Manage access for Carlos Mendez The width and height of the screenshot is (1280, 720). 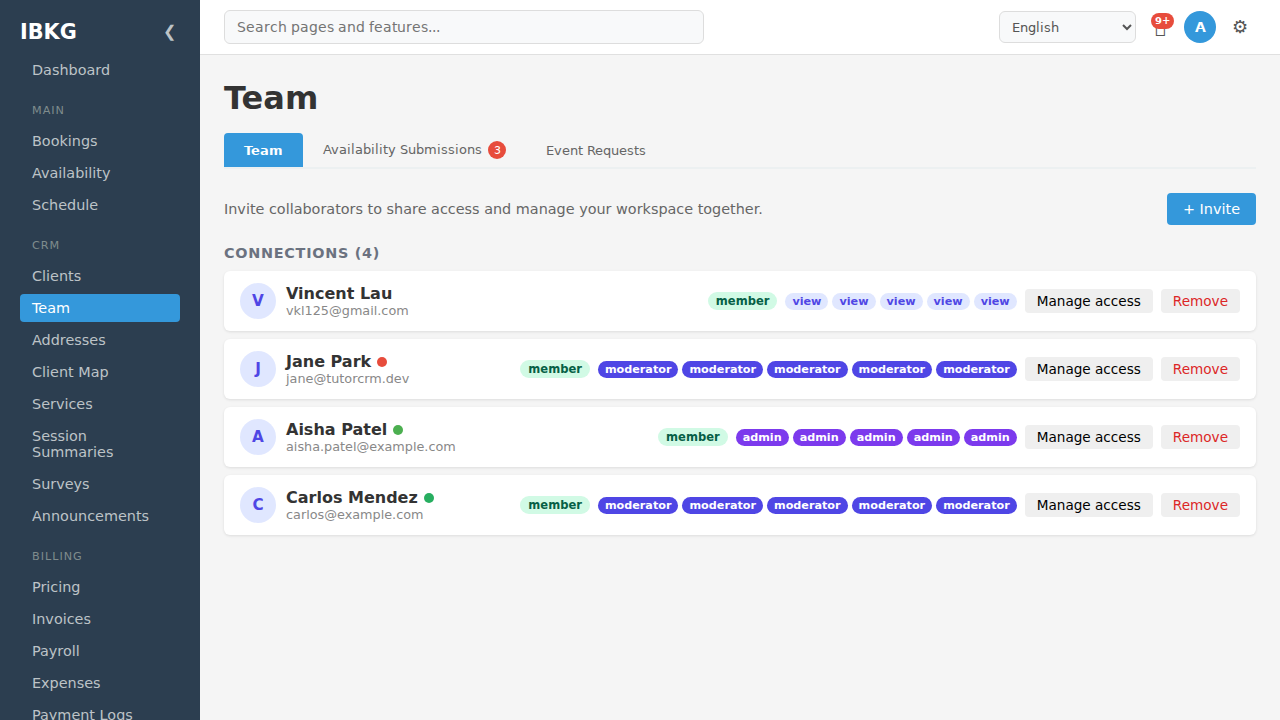pyautogui.click(x=1089, y=505)
